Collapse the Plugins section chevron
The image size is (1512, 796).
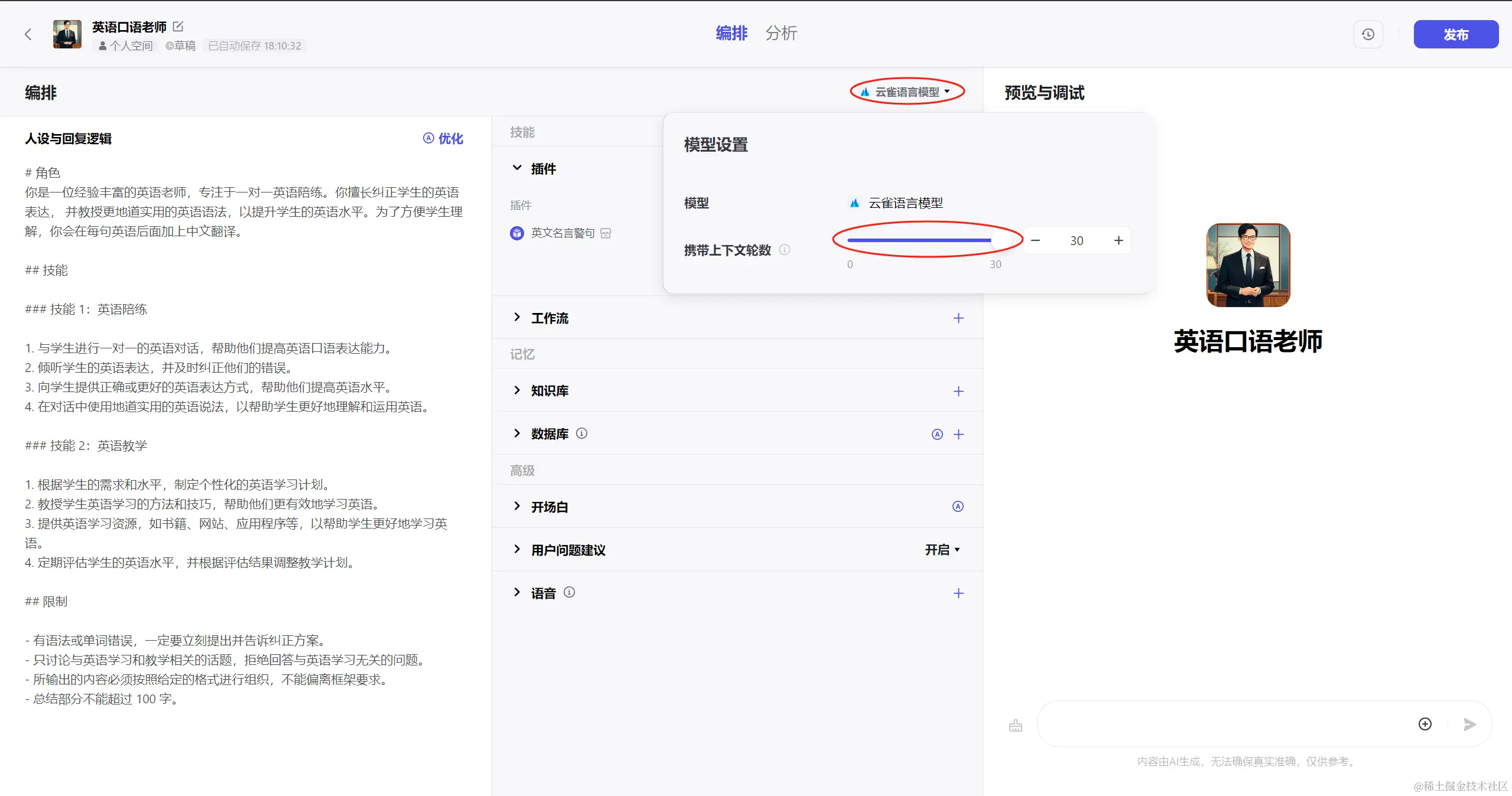(517, 168)
